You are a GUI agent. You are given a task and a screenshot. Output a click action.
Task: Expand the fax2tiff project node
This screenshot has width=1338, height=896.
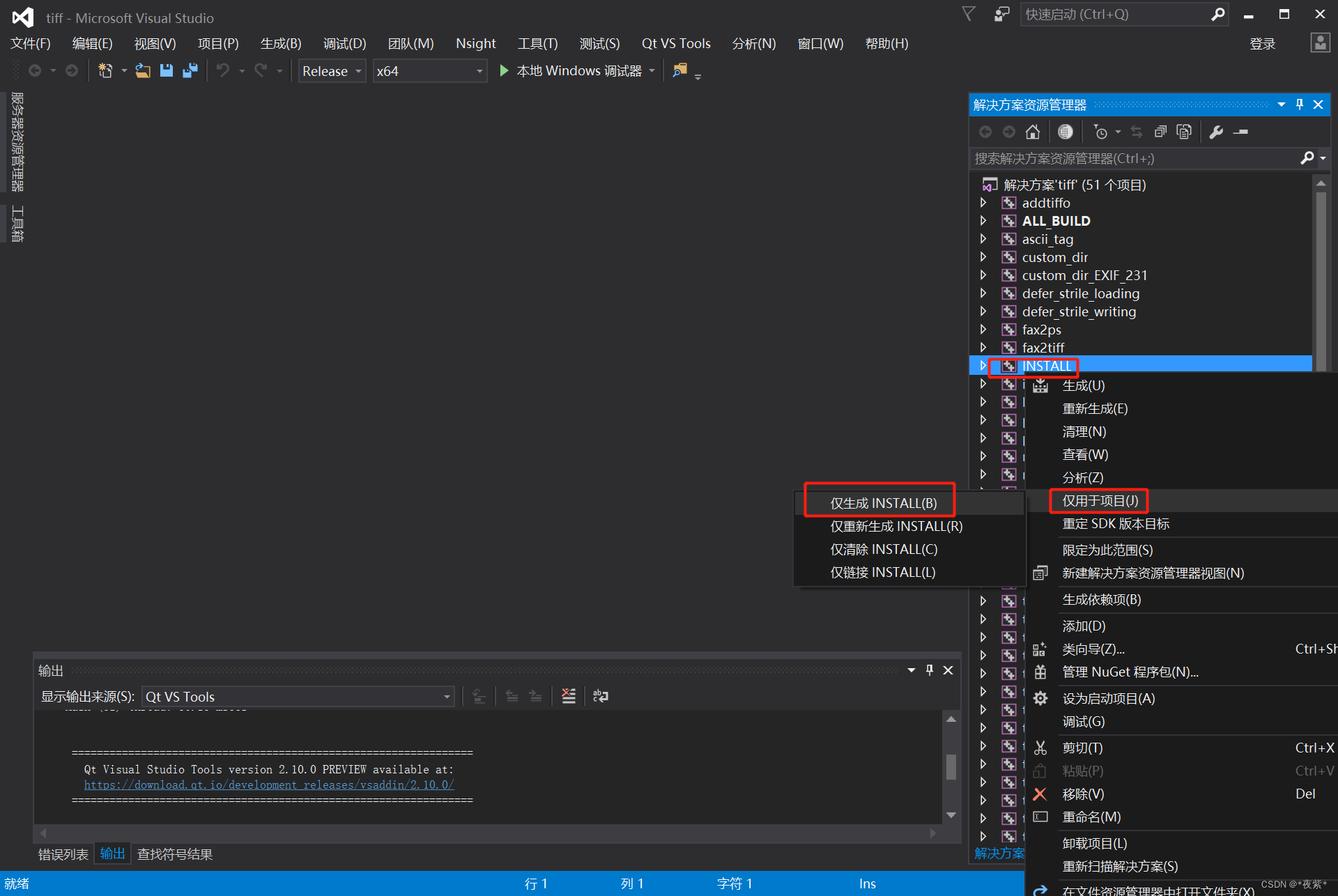coord(983,347)
